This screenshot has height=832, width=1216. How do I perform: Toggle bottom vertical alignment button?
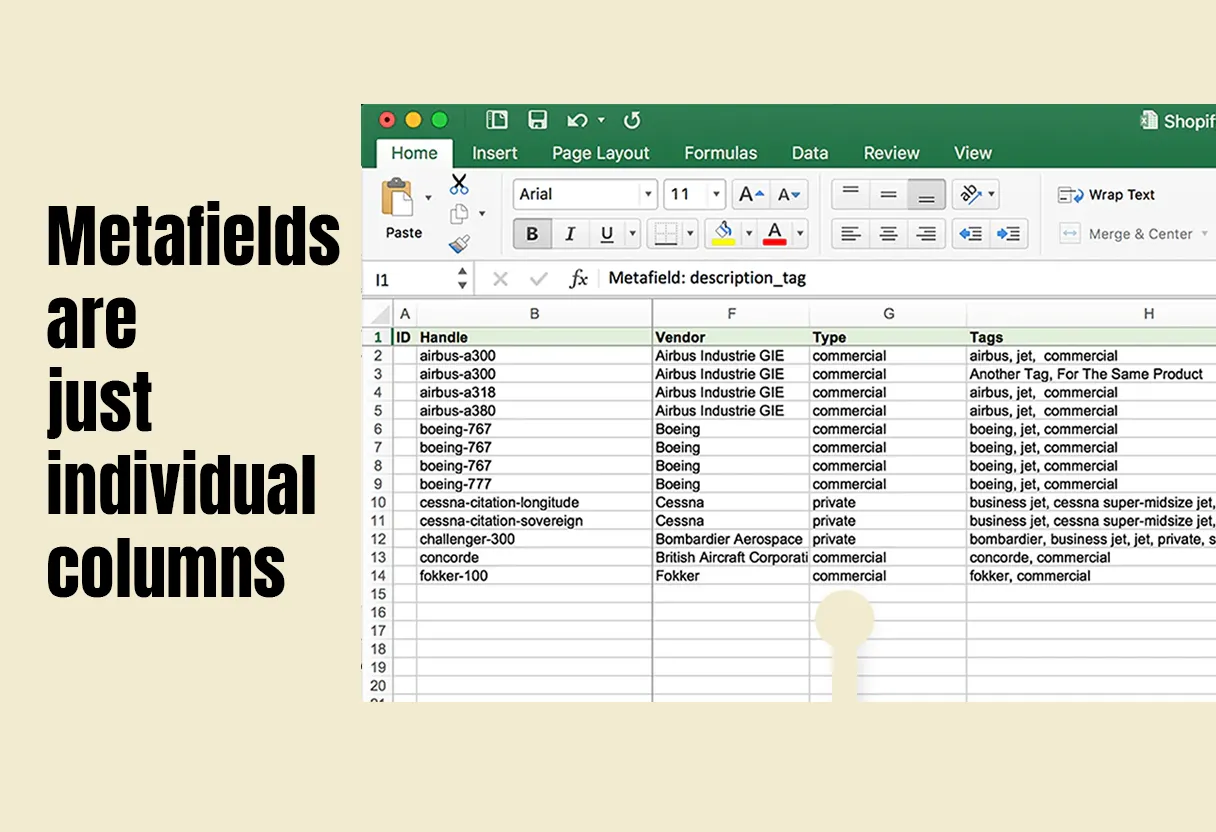point(926,194)
